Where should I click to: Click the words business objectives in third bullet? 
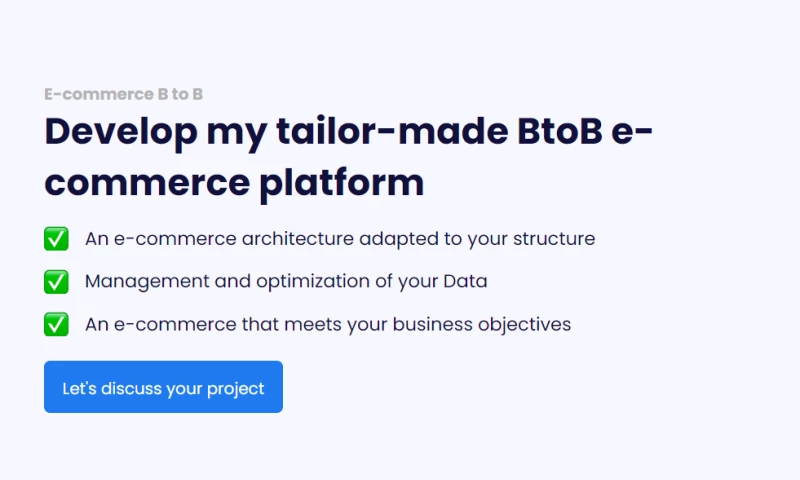pos(481,324)
